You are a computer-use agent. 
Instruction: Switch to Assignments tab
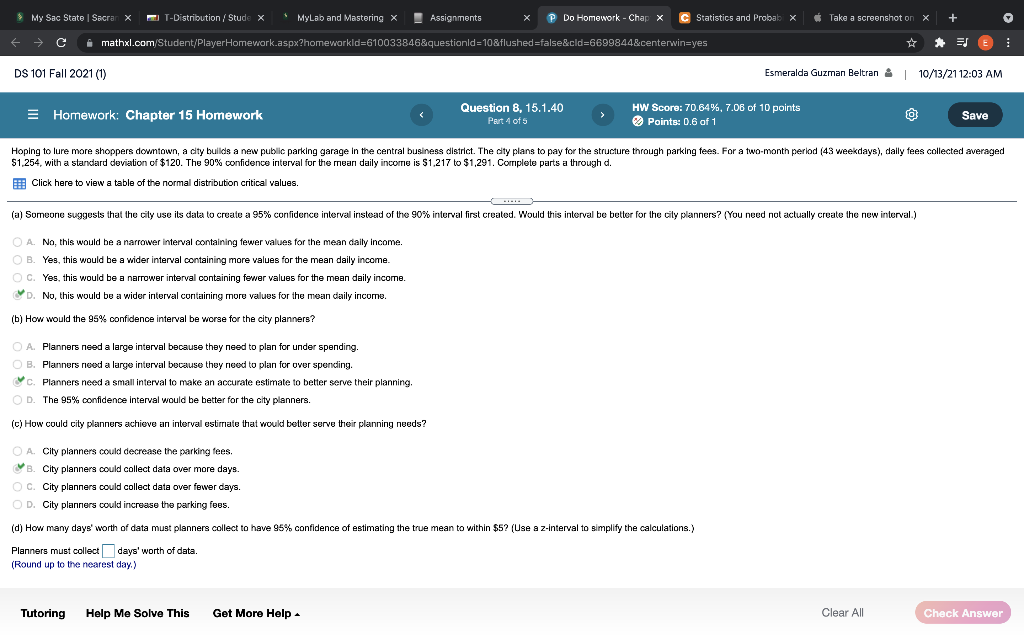470,18
